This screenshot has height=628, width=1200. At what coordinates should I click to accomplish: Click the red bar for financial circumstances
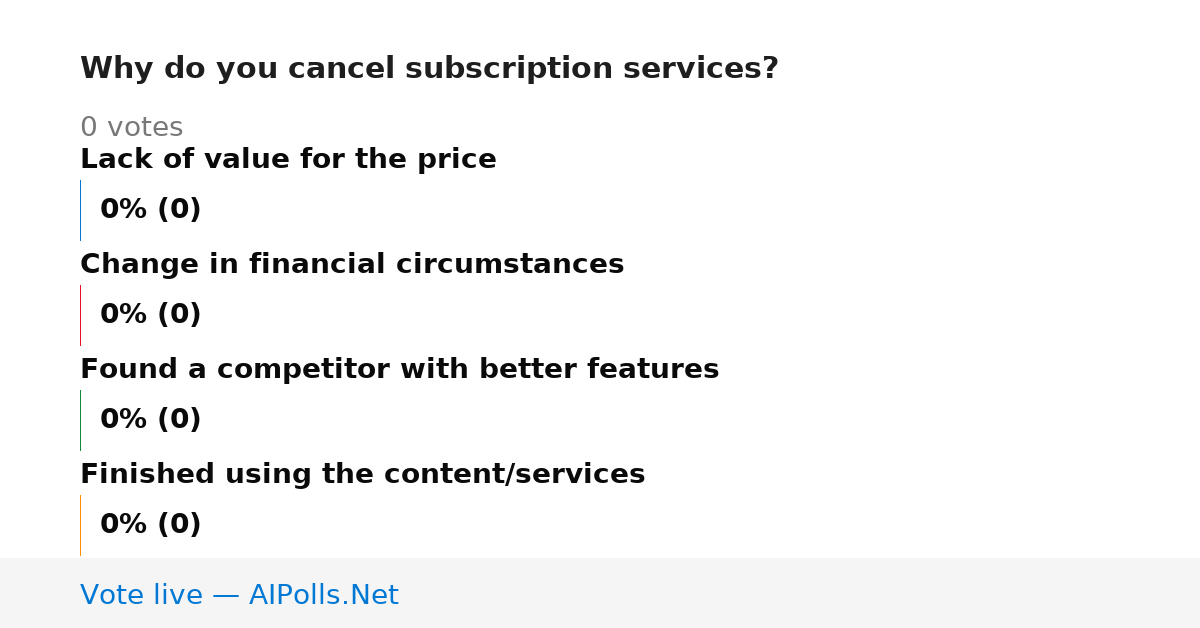pyautogui.click(x=80, y=315)
